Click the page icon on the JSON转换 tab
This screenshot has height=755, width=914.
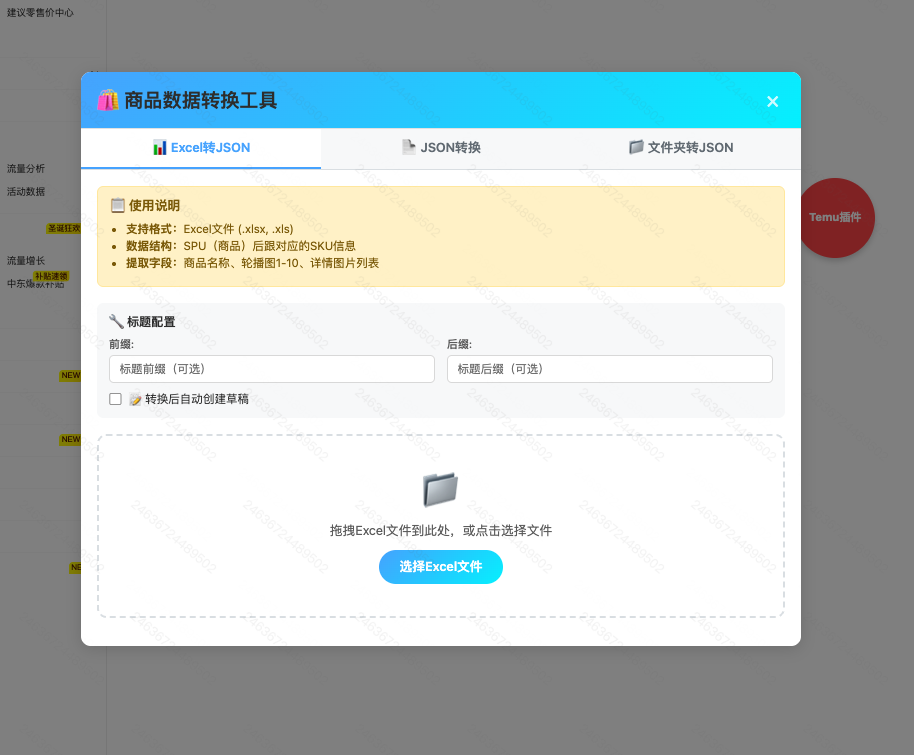pos(408,146)
